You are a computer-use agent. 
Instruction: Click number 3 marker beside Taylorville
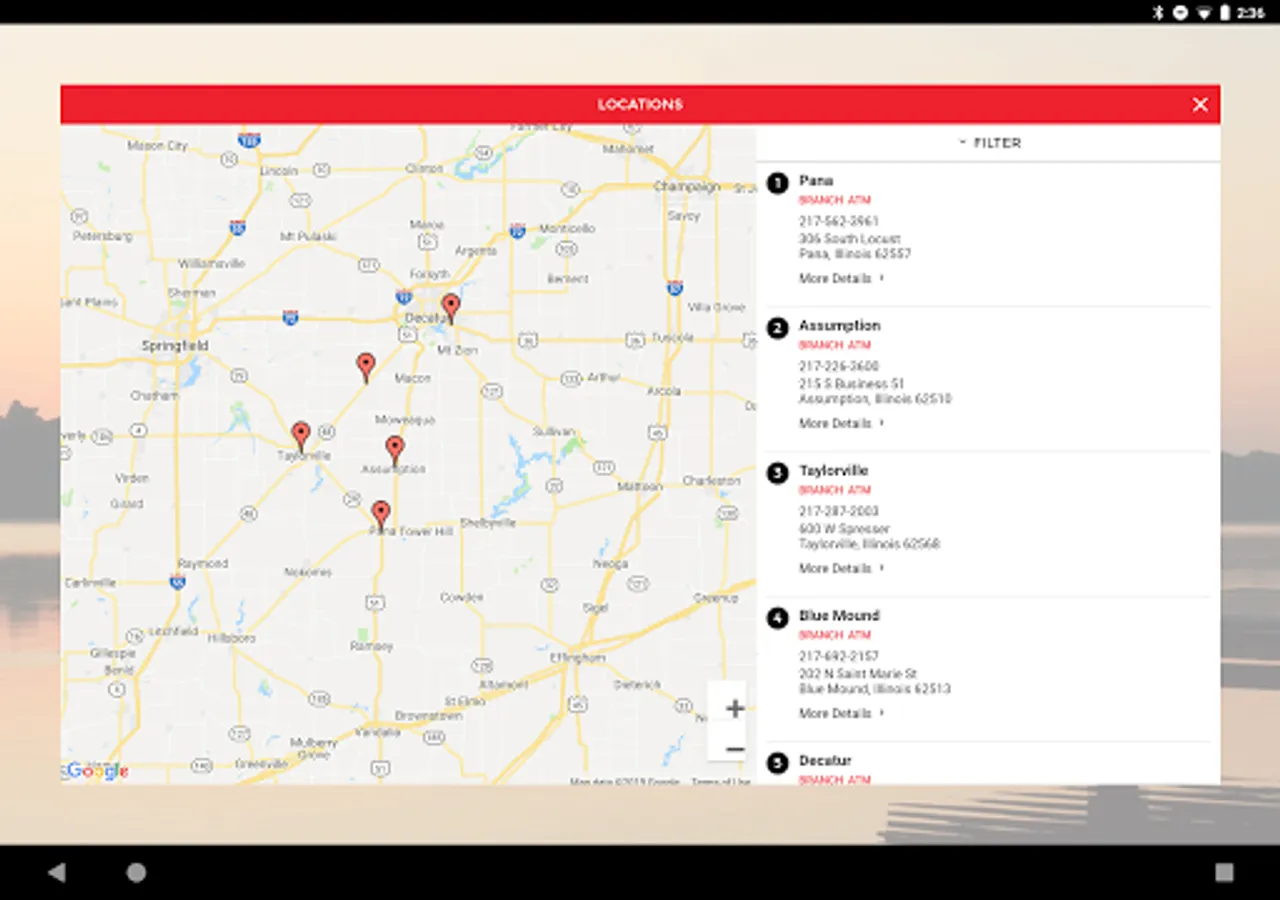(777, 473)
